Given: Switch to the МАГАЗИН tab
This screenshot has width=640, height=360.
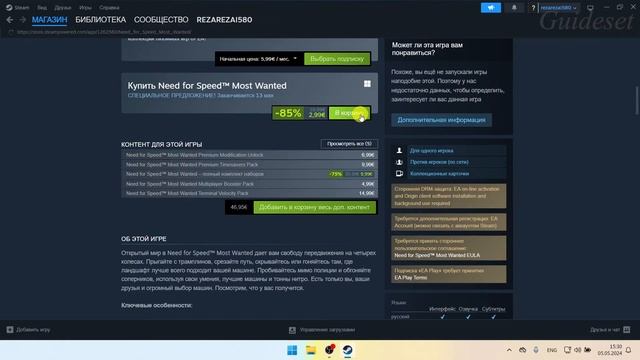Looking at the screenshot, I should click(x=49, y=20).
